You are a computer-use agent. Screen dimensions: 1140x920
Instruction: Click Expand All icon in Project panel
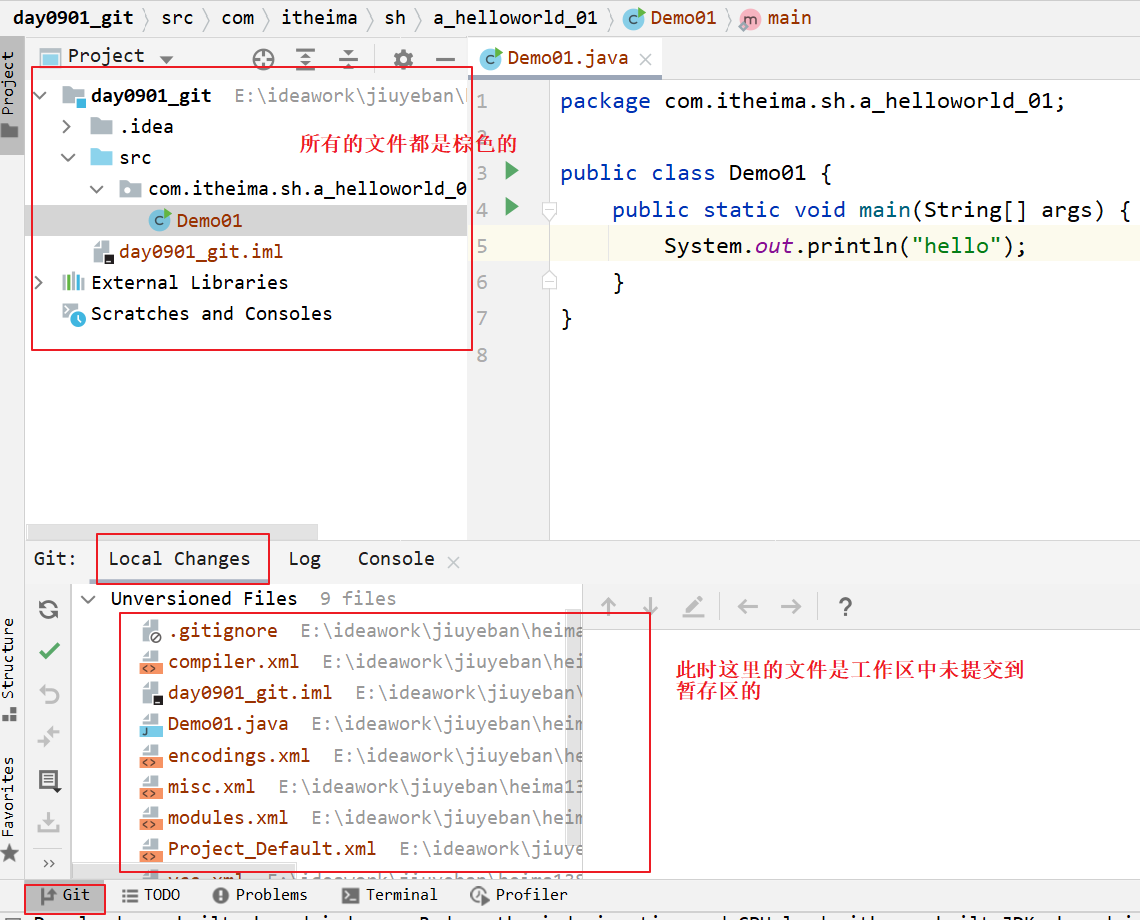tap(305, 59)
